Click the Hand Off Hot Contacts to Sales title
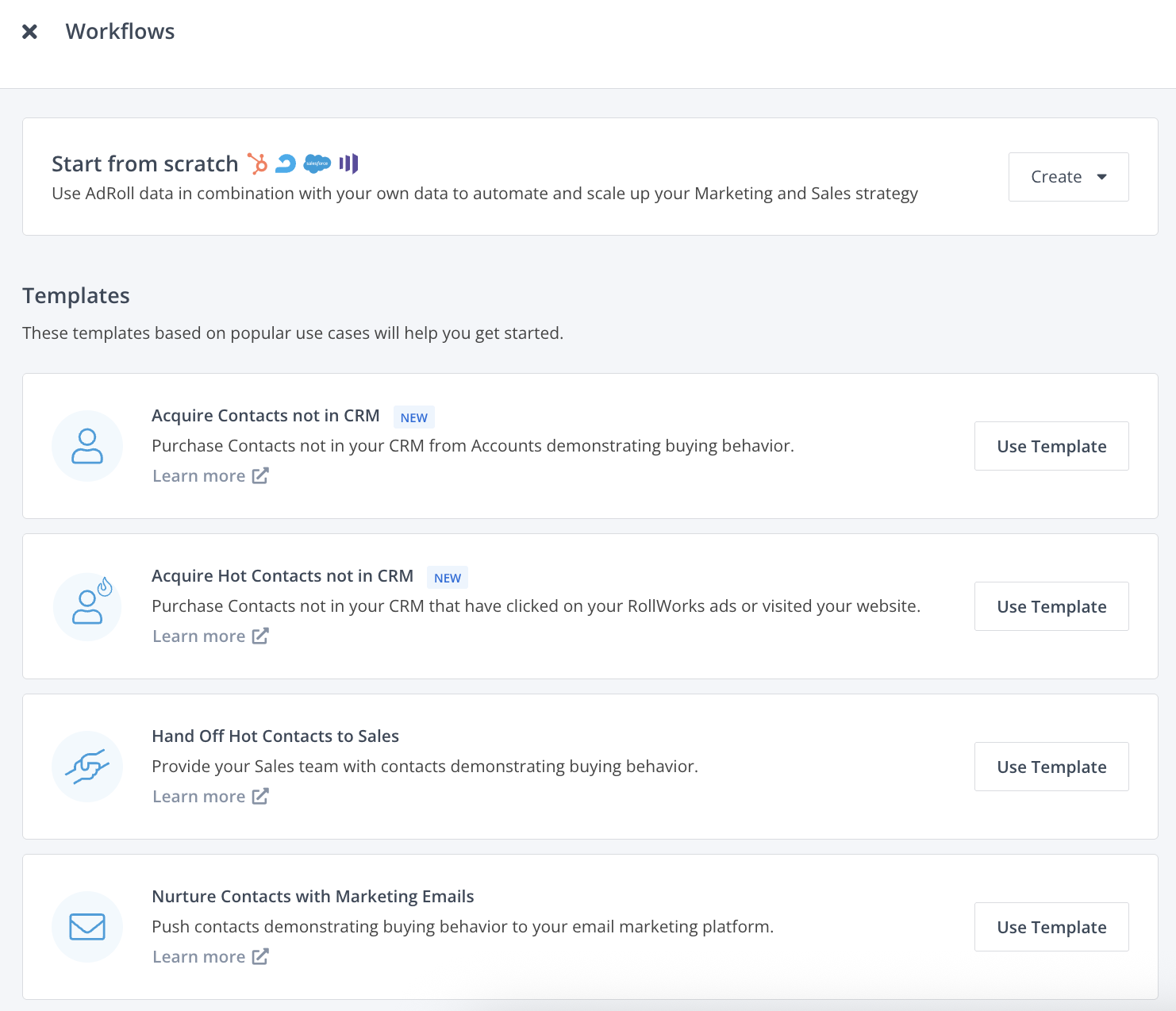1176x1011 pixels. point(275,736)
